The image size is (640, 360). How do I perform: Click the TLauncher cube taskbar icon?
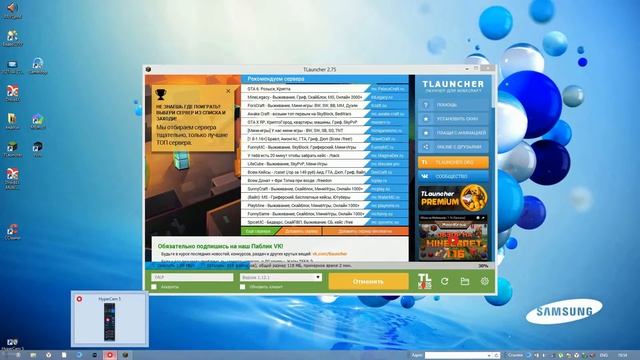point(125,355)
